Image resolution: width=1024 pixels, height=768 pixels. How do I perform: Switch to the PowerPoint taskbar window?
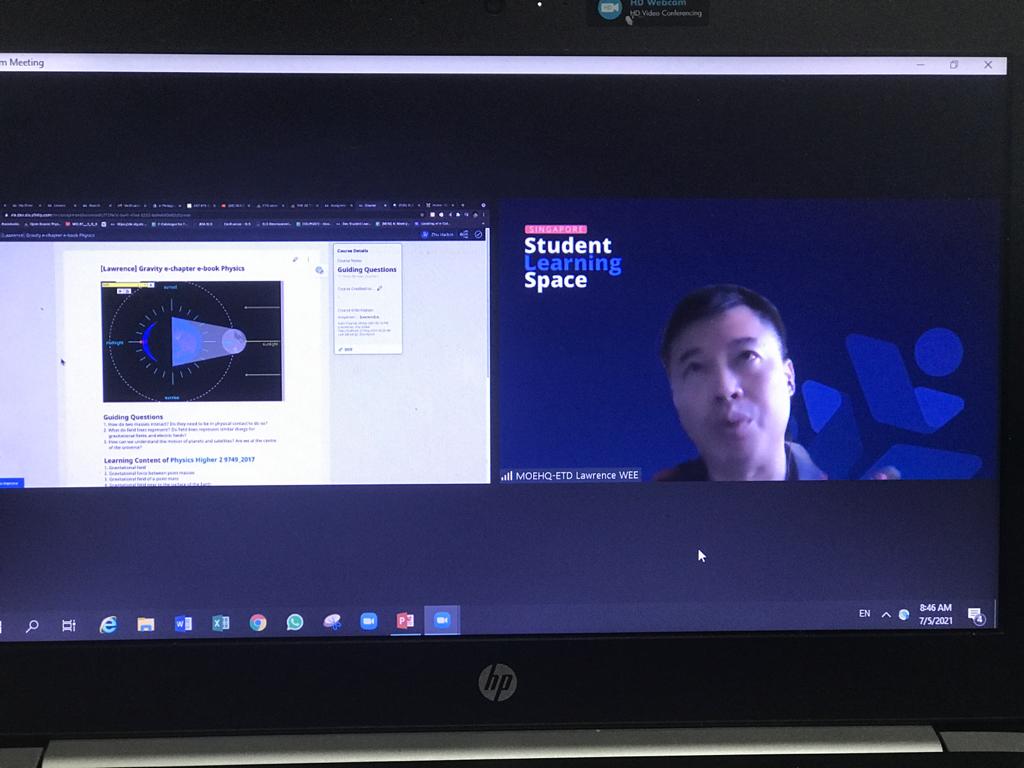click(x=405, y=620)
